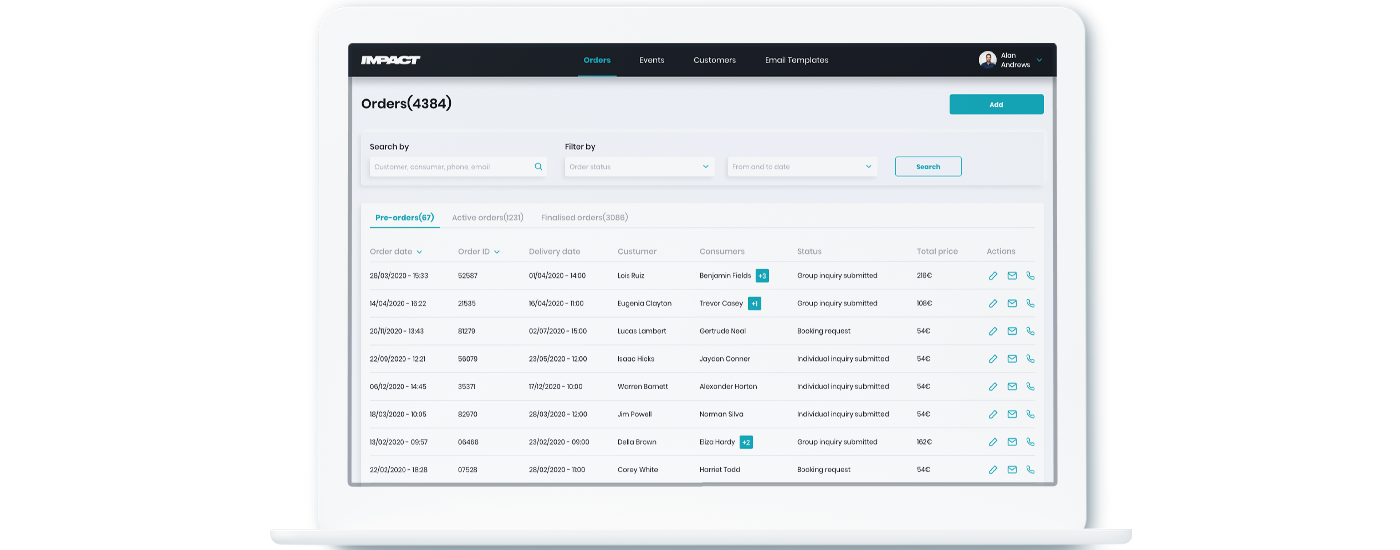1400x550 pixels.
Task: Click IMPACT logo in header
Action: (391, 60)
